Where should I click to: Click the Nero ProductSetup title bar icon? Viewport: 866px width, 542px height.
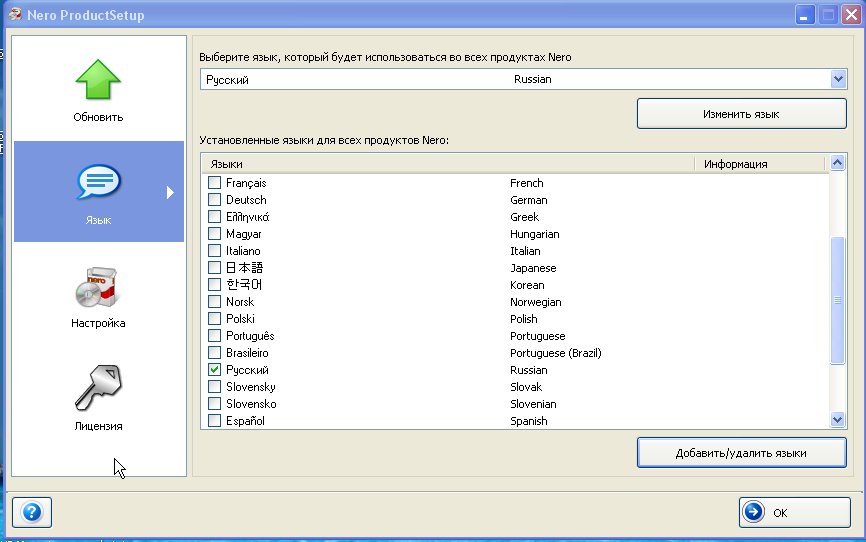(x=15, y=14)
